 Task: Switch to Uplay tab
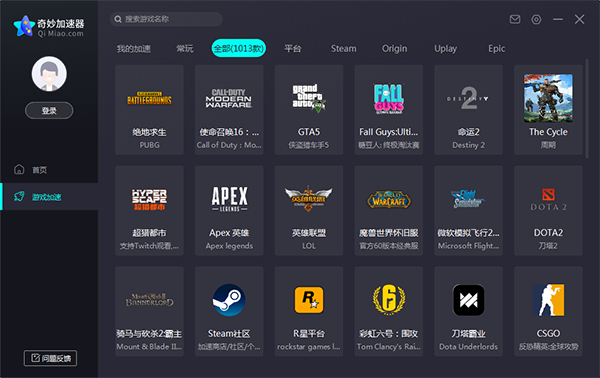pyautogui.click(x=445, y=49)
